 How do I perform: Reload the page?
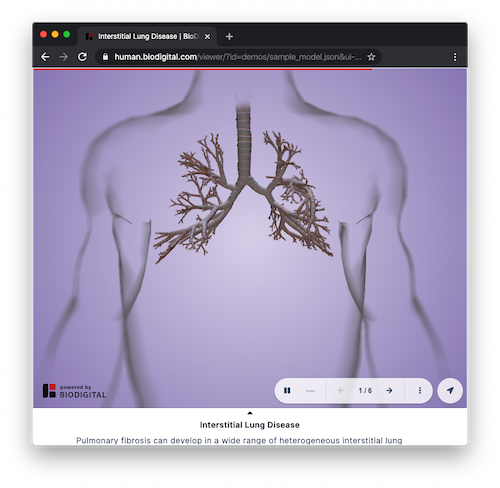pos(82,57)
